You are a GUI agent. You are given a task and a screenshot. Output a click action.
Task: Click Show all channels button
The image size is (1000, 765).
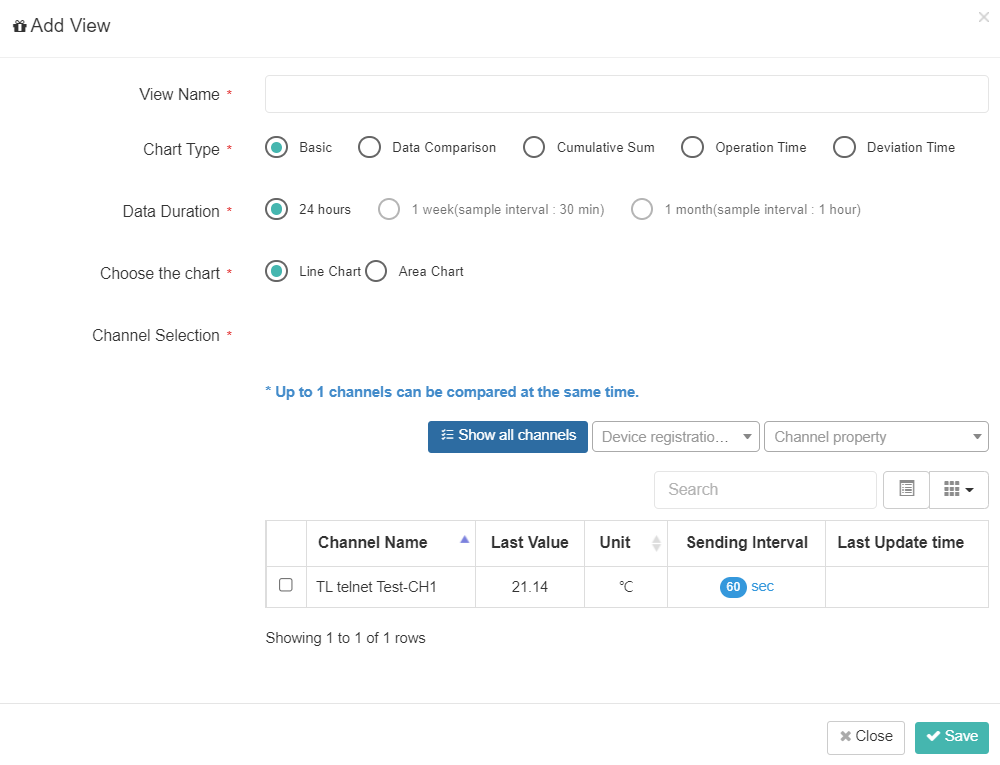(x=508, y=437)
